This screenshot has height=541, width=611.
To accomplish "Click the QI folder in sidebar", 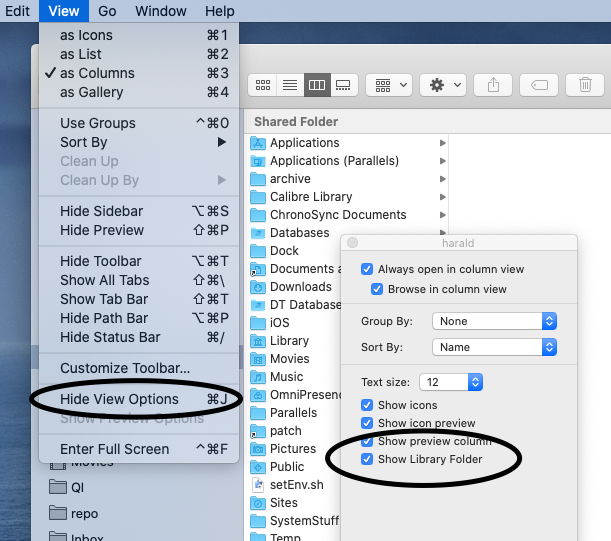I will 66,487.
